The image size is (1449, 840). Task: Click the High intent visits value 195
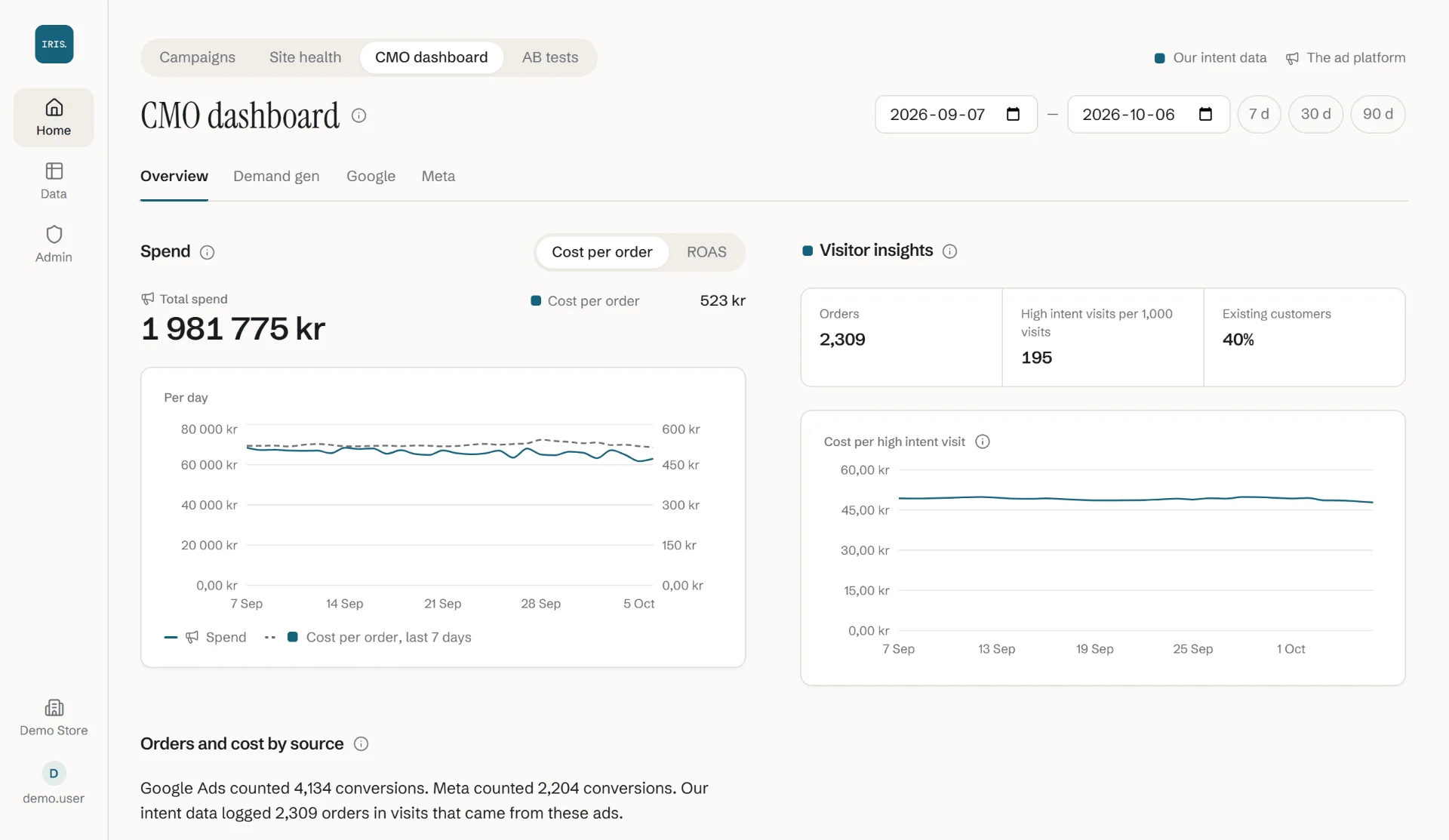[1036, 358]
